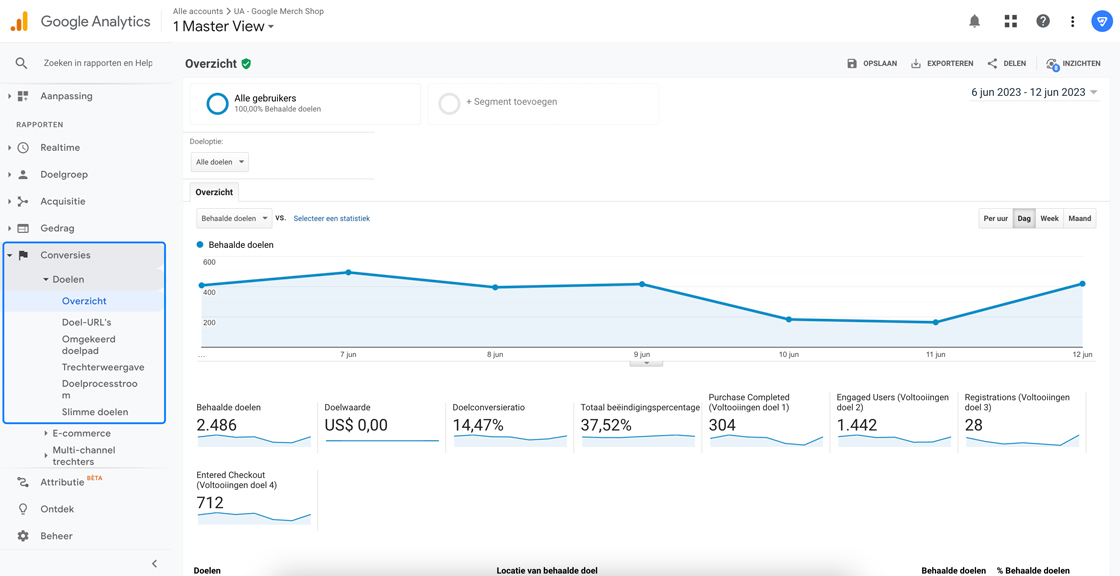The image size is (1120, 576).
Task: Click the Realtime clock icon
Action: (23, 148)
